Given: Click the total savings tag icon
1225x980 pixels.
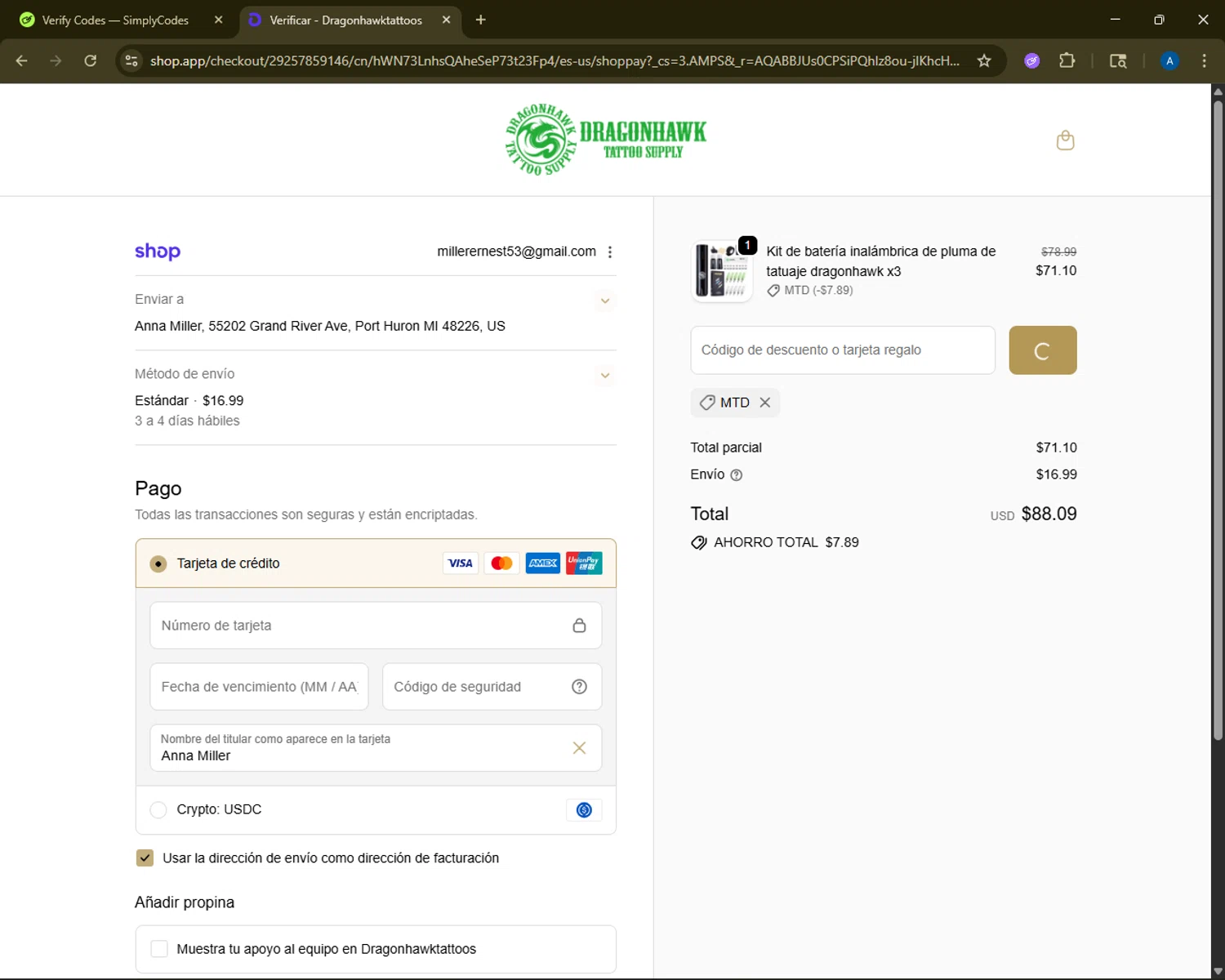Looking at the screenshot, I should (x=699, y=543).
